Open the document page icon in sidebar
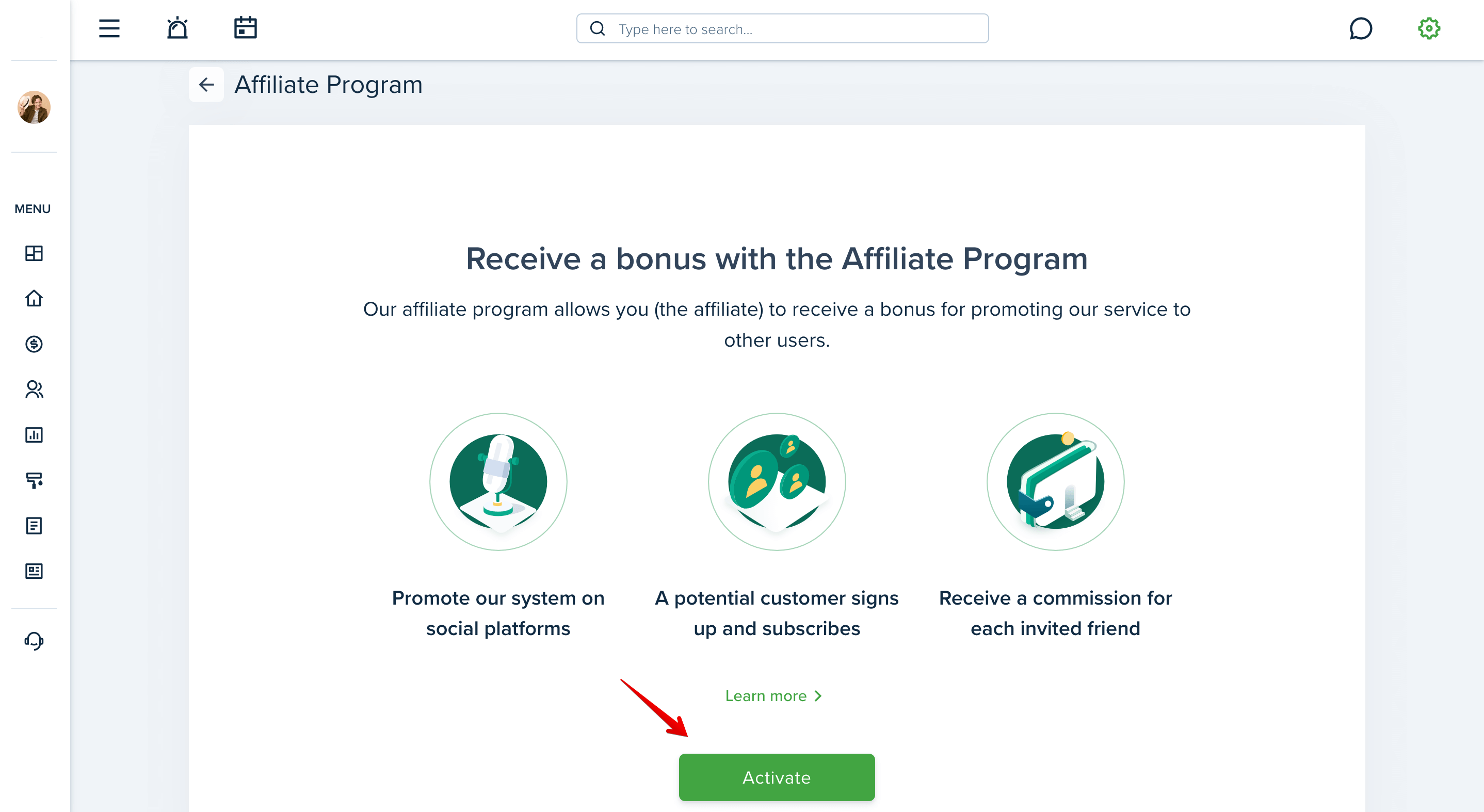The image size is (1484, 812). click(x=34, y=526)
